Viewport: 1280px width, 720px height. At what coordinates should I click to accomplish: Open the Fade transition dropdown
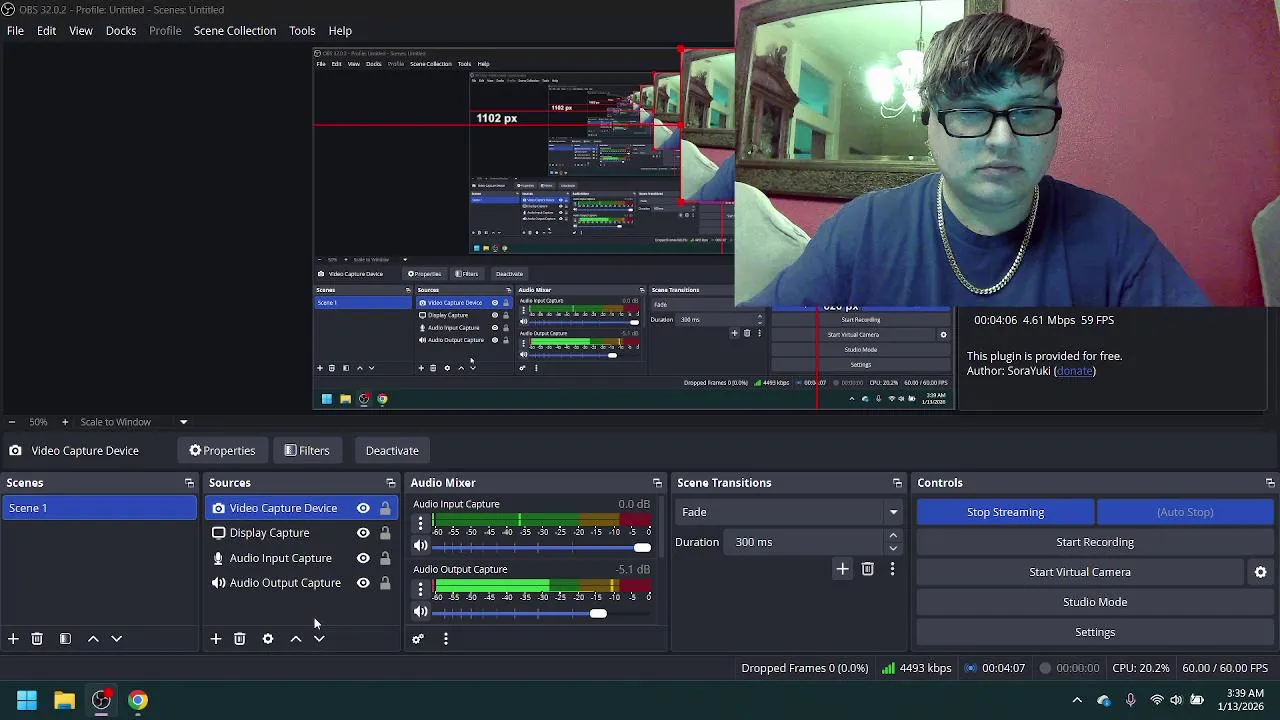tap(789, 512)
